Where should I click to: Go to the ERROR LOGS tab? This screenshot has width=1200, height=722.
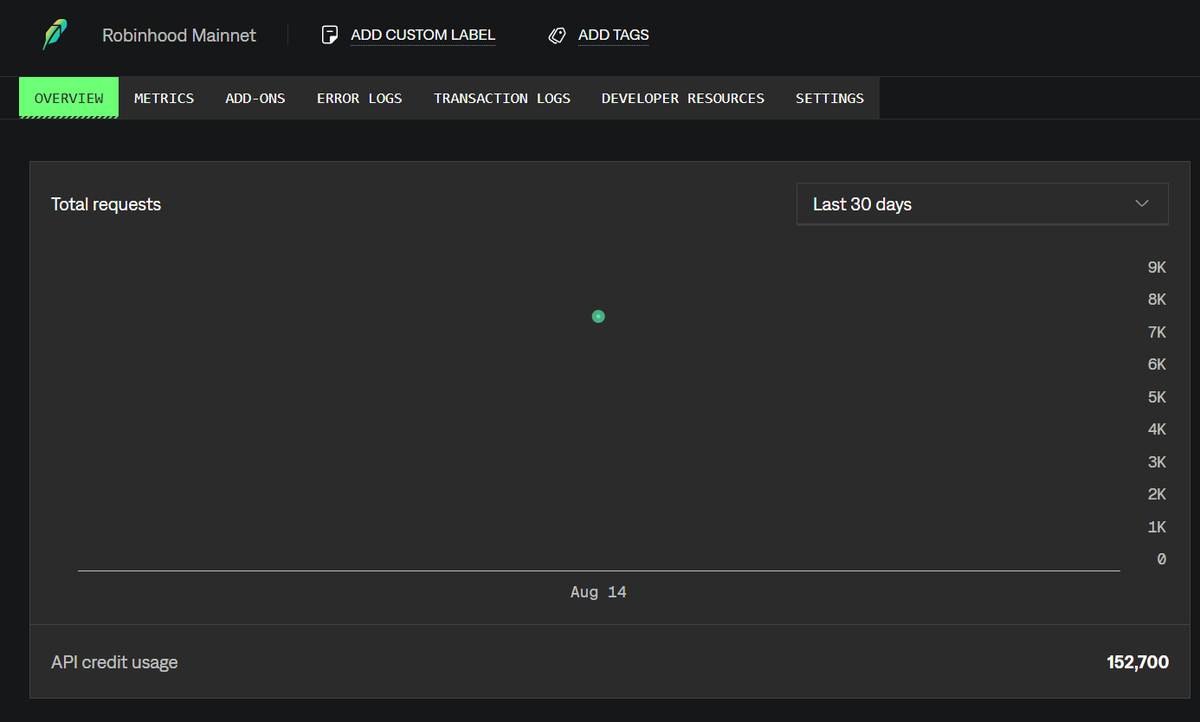coord(359,98)
